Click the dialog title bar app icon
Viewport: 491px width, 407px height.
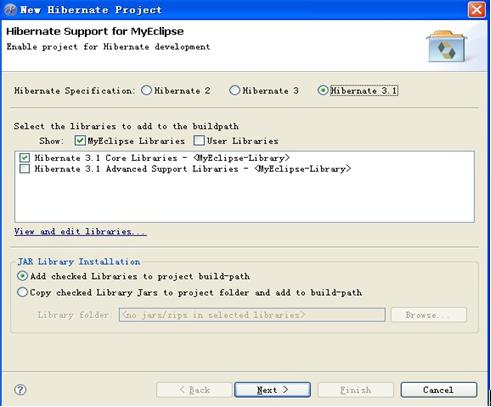pyautogui.click(x=10, y=10)
